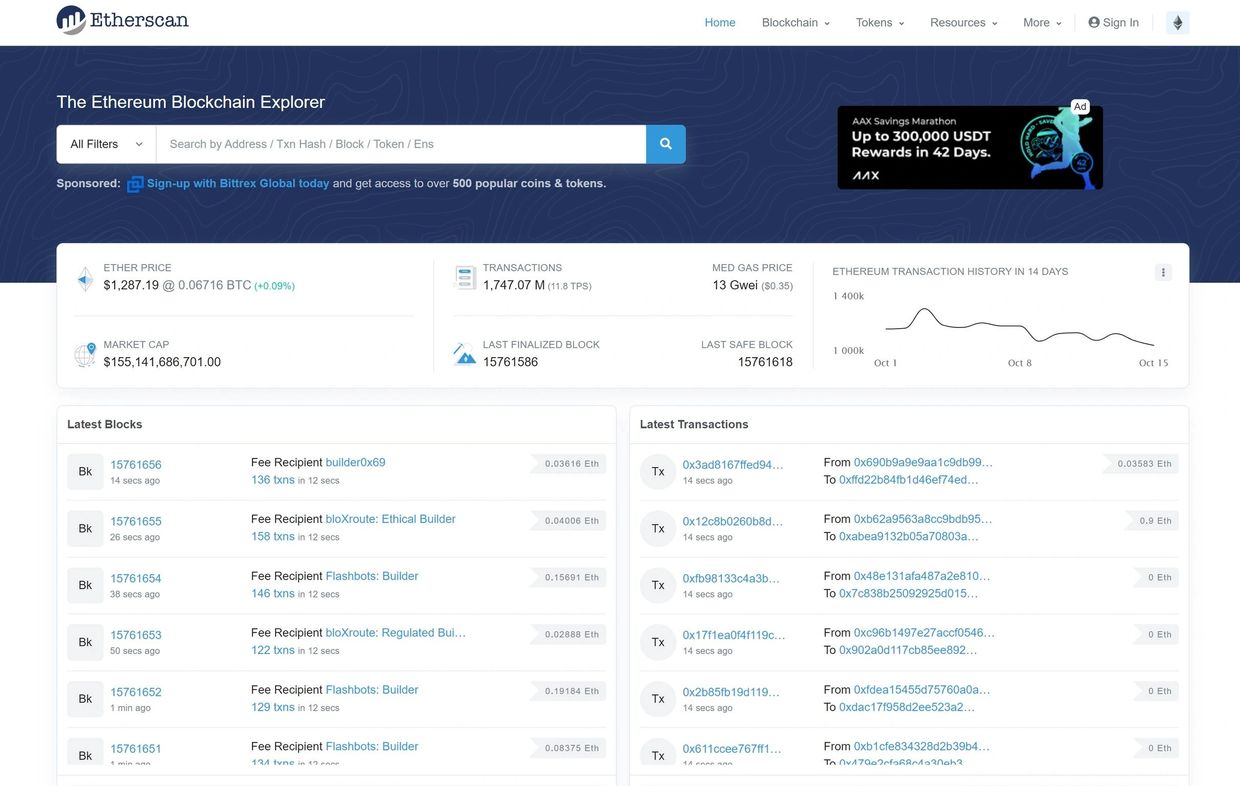Click the Bk icon for block 15761655
Image resolution: width=1240 pixels, height=786 pixels.
tap(85, 529)
